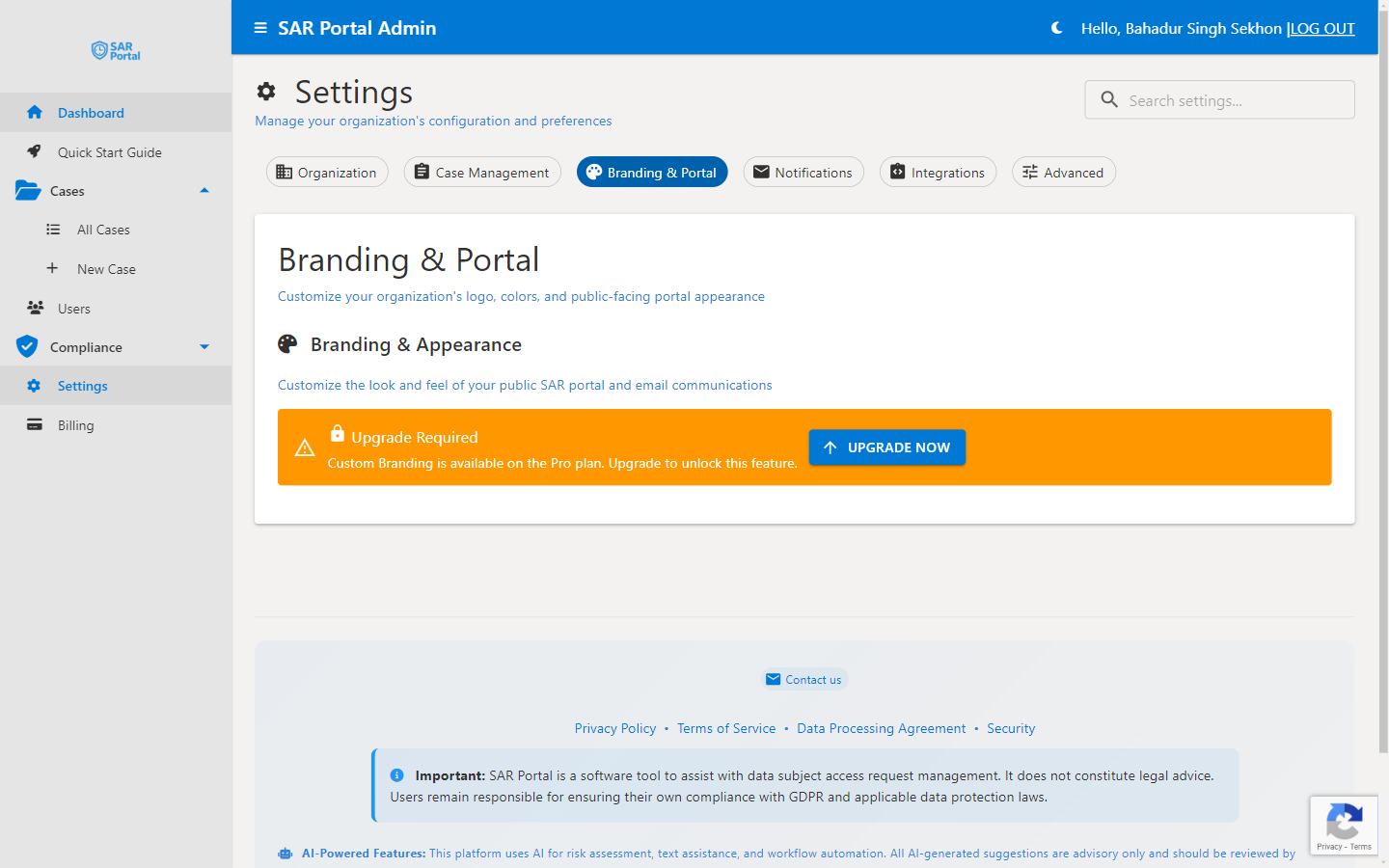The width and height of the screenshot is (1389, 868).
Task: Click the search magnifier icon
Action: pos(1109,99)
